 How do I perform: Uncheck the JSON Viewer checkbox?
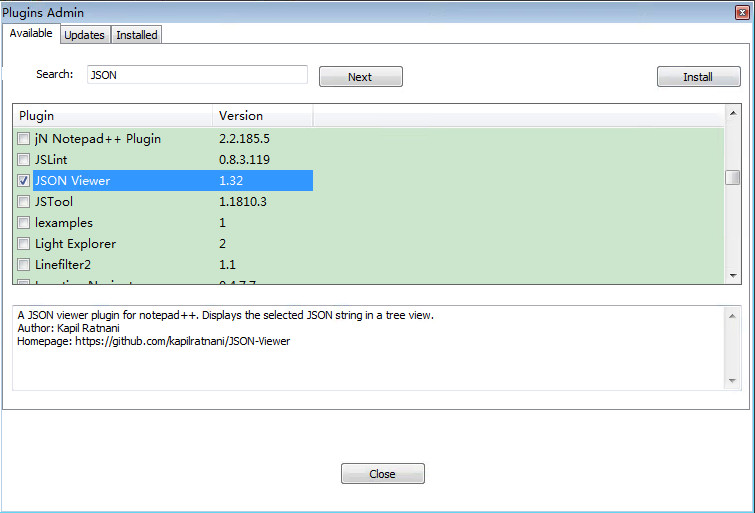pos(23,181)
